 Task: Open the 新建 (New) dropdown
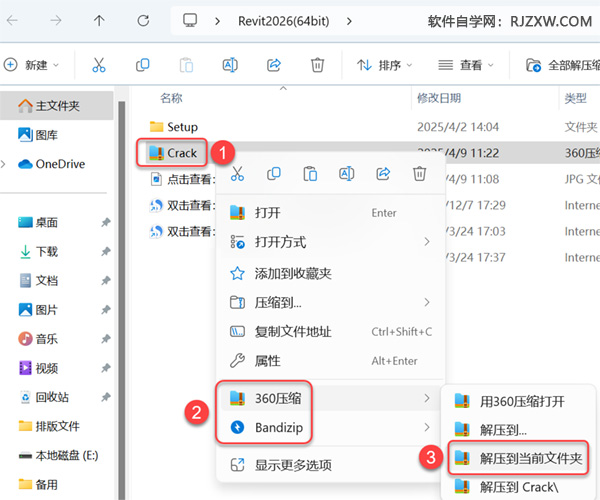(31, 65)
